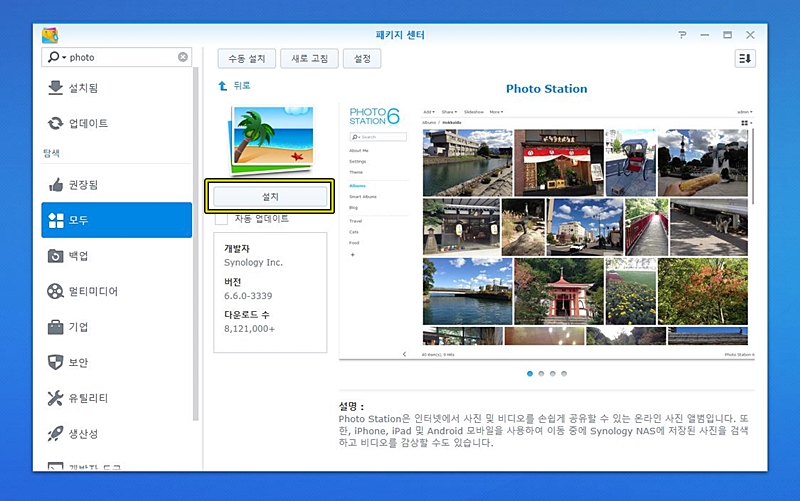Image resolution: width=800 pixels, height=501 pixels.
Task: Open the 설치됨 (Installed) section
Action: pos(117,88)
